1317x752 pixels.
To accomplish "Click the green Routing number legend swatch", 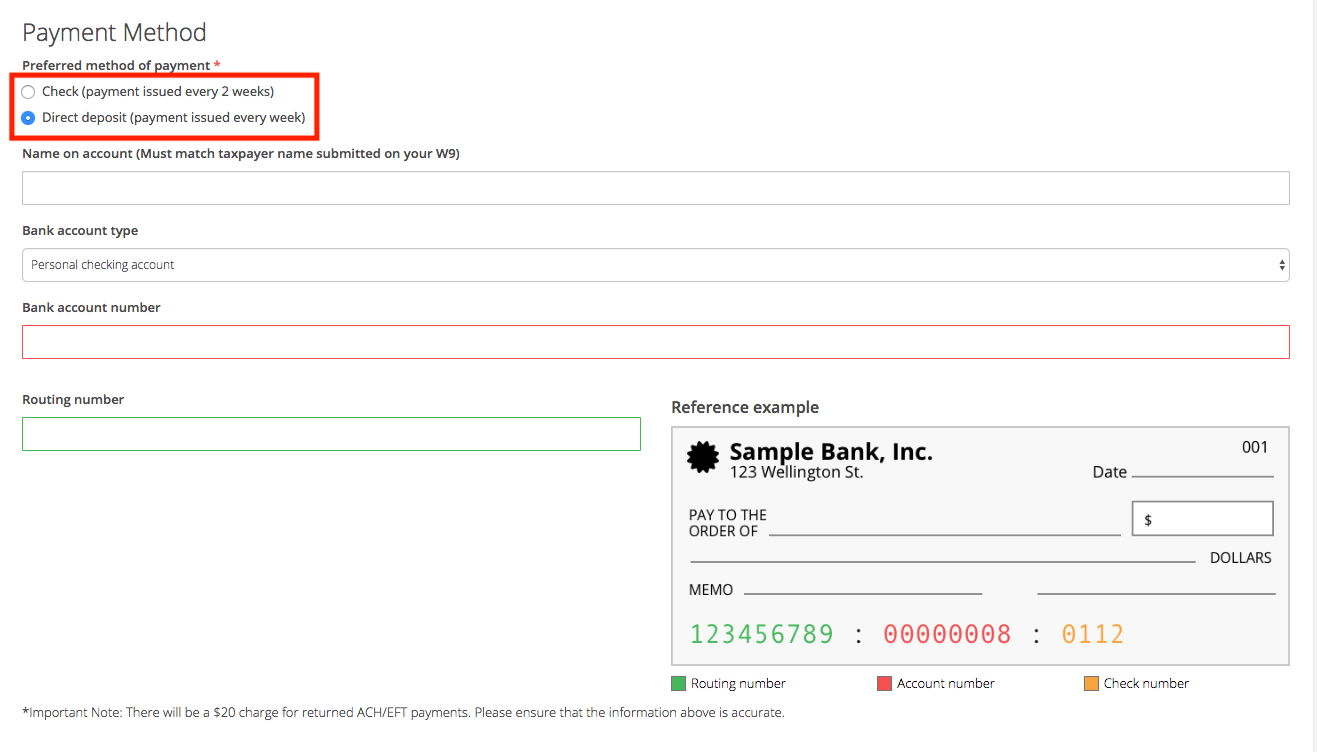I will coord(678,684).
